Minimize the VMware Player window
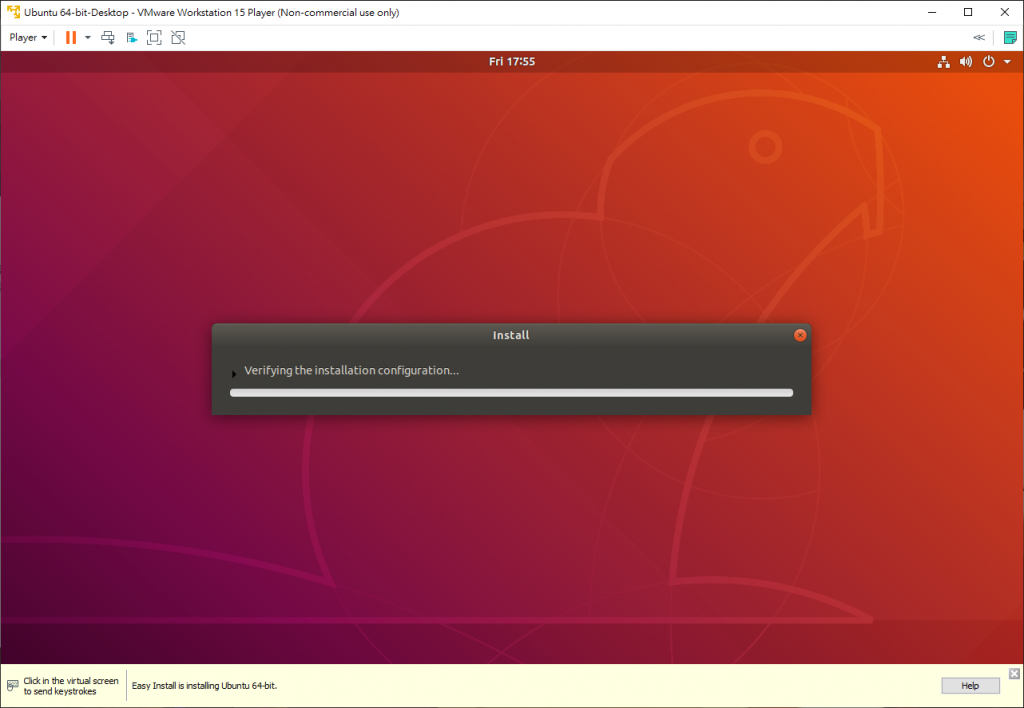Viewport: 1024px width, 708px height. click(932, 12)
